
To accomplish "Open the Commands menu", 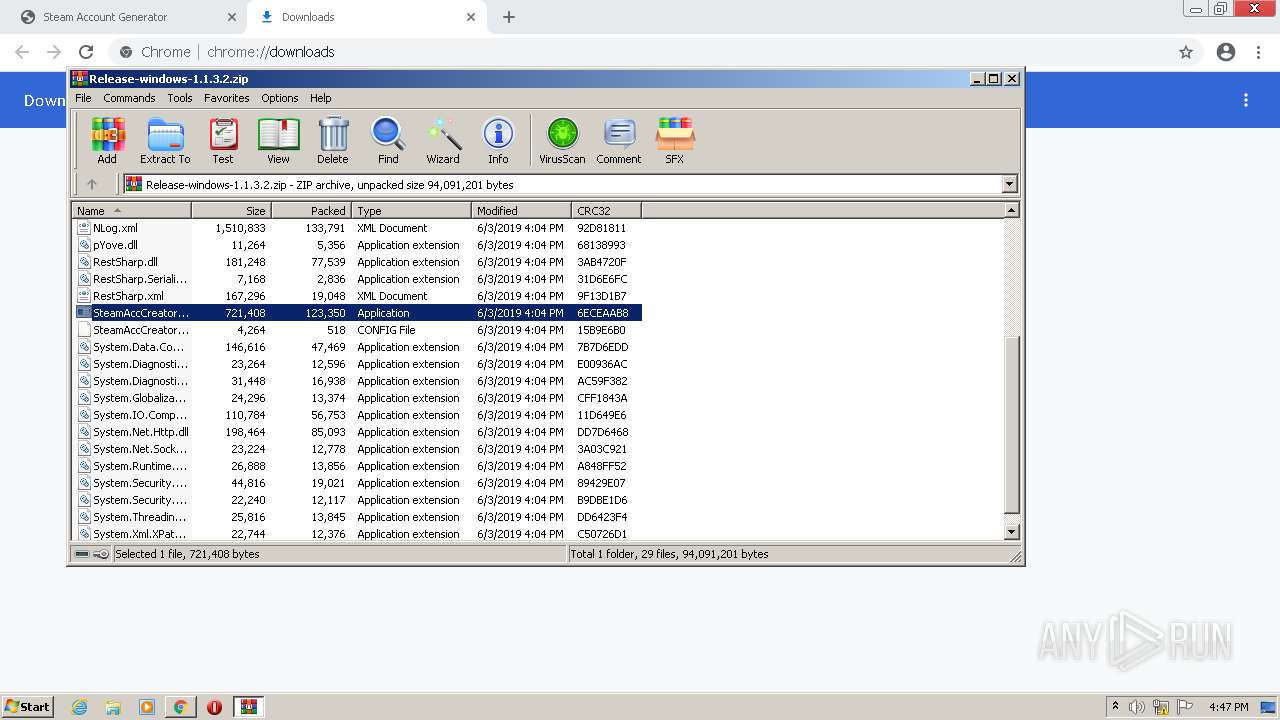I will pyautogui.click(x=129, y=98).
